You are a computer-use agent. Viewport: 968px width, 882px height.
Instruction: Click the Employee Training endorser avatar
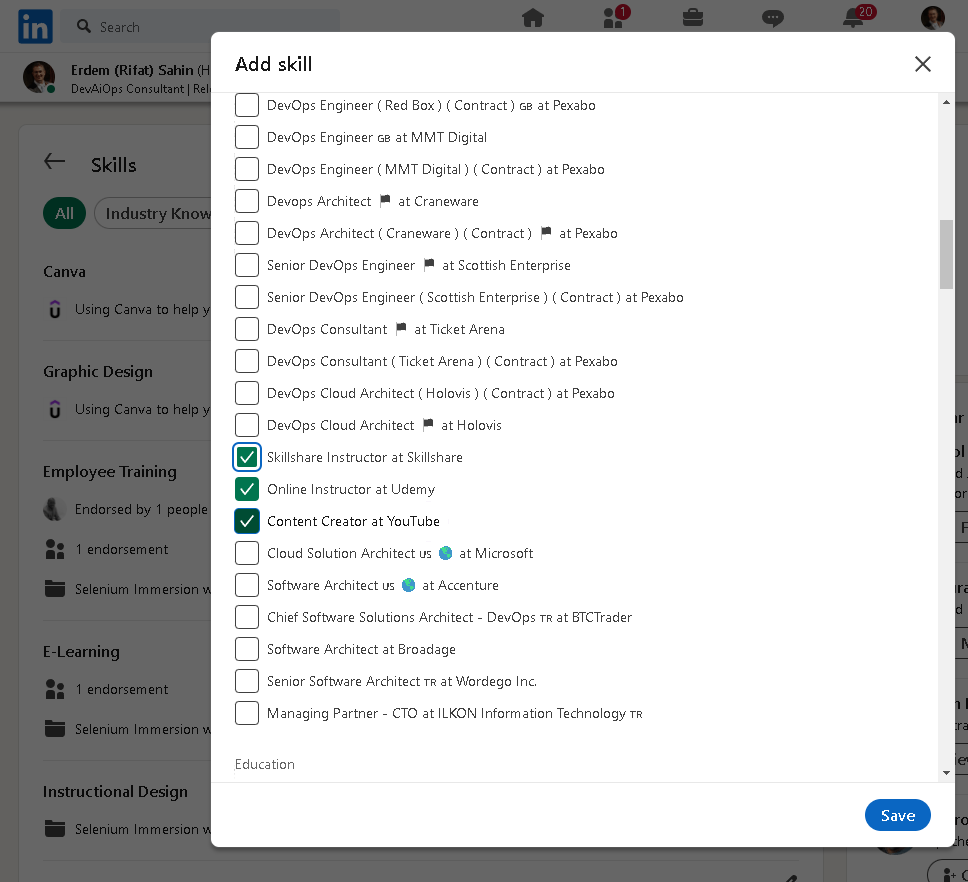(x=54, y=509)
